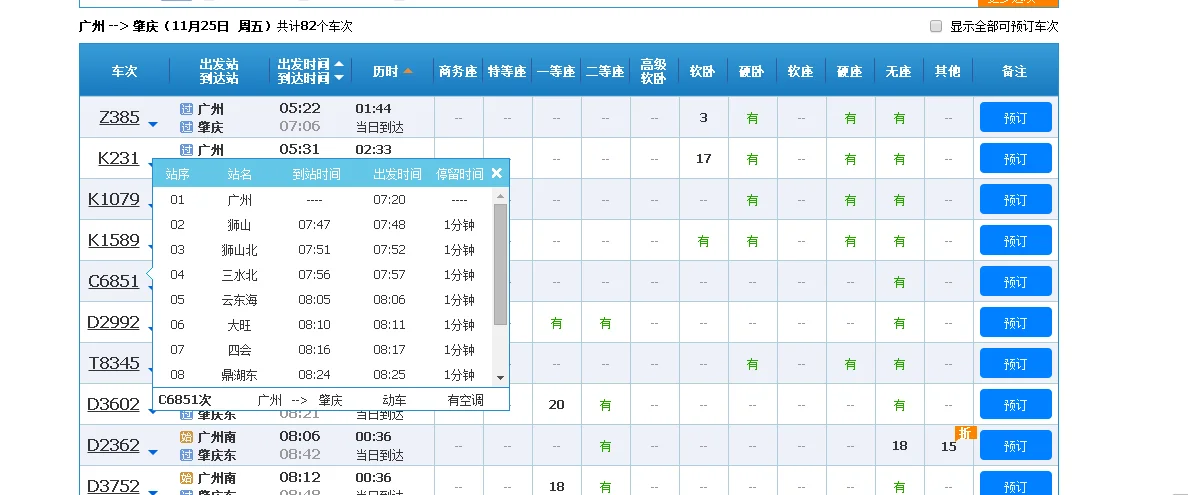Sort by 出发时间 到达时间 header
1188x495 pixels.
[x=311, y=71]
